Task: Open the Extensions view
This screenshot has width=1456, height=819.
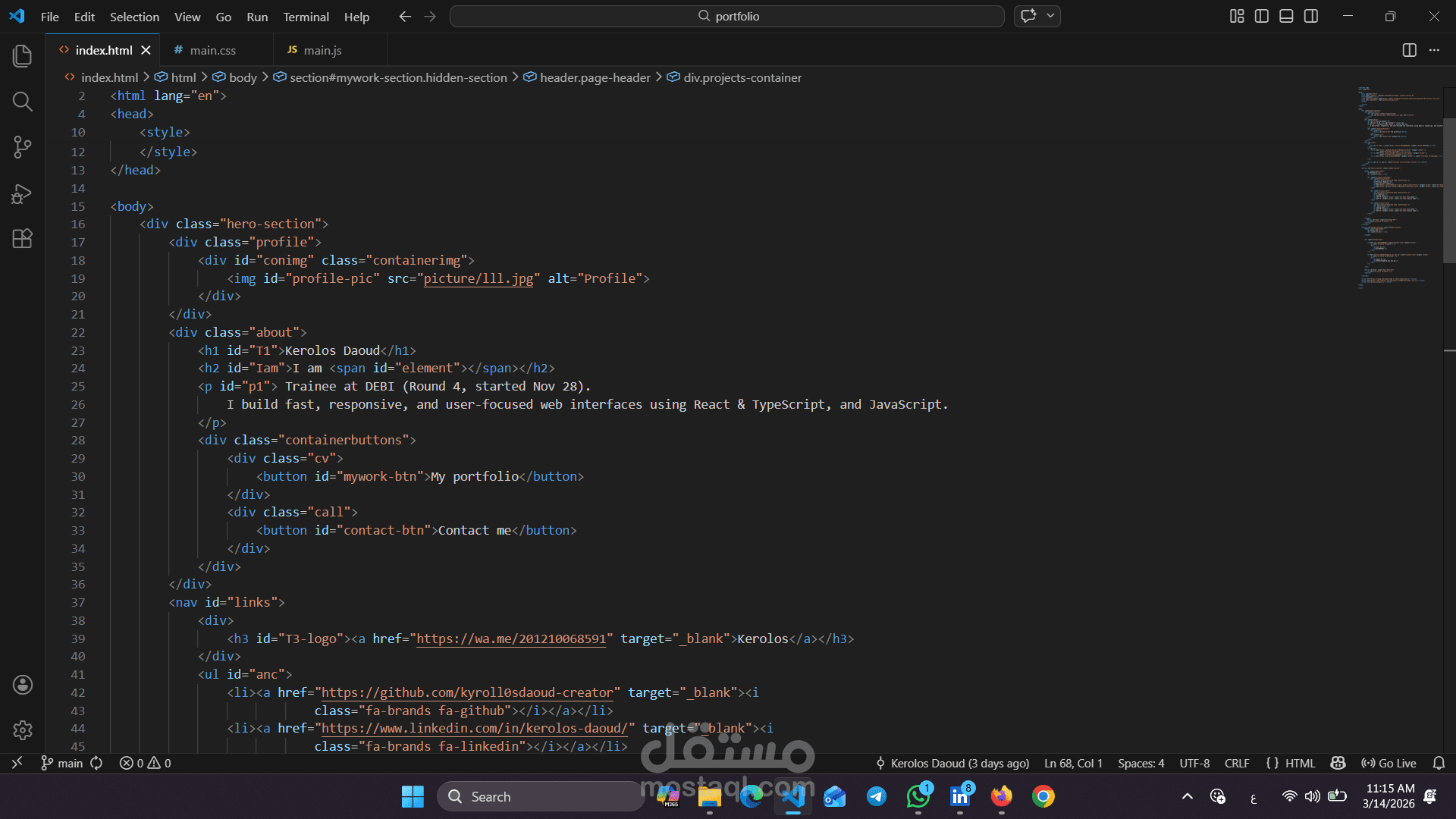Action: click(x=23, y=239)
